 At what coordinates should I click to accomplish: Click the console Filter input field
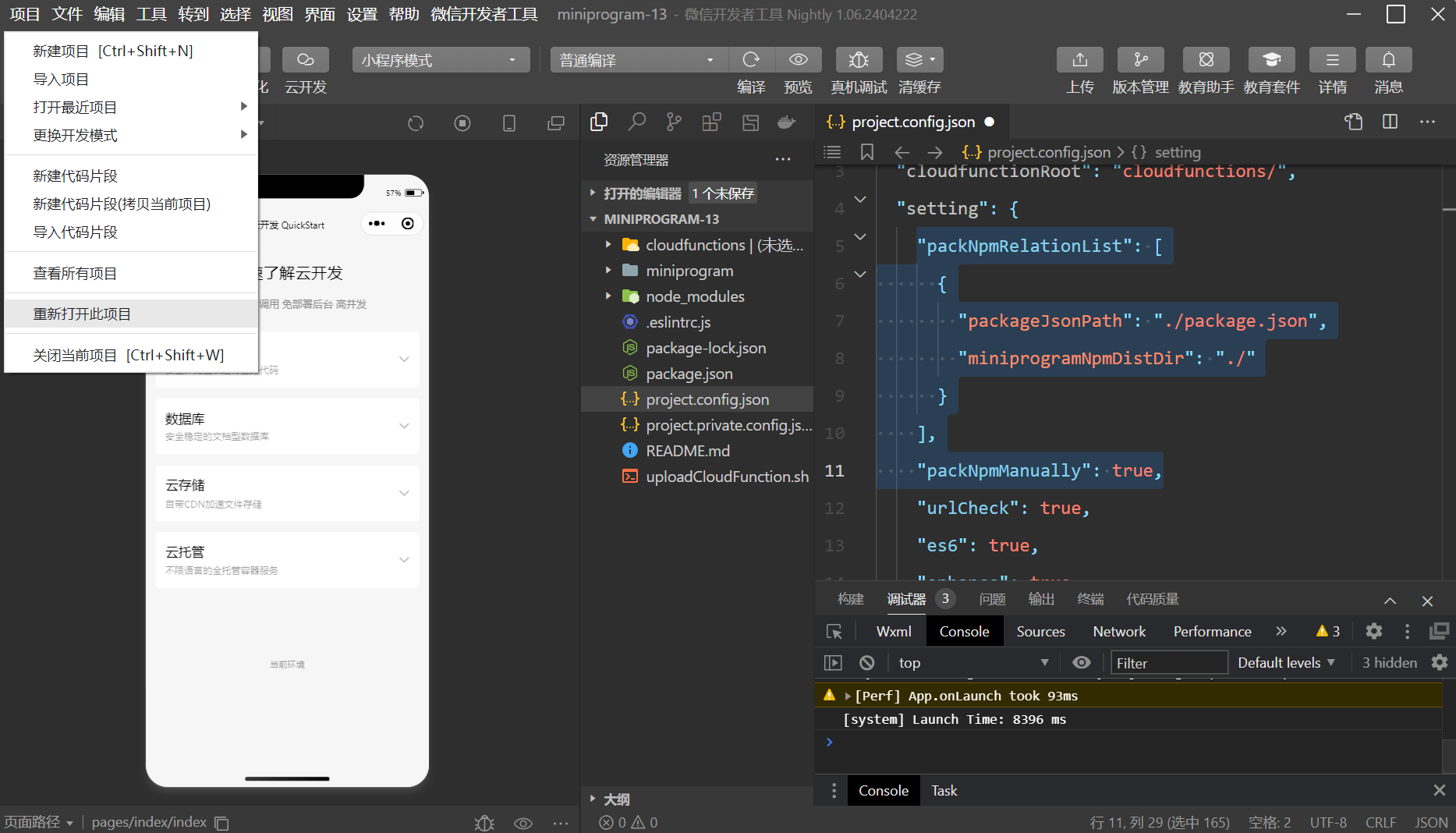point(1169,662)
